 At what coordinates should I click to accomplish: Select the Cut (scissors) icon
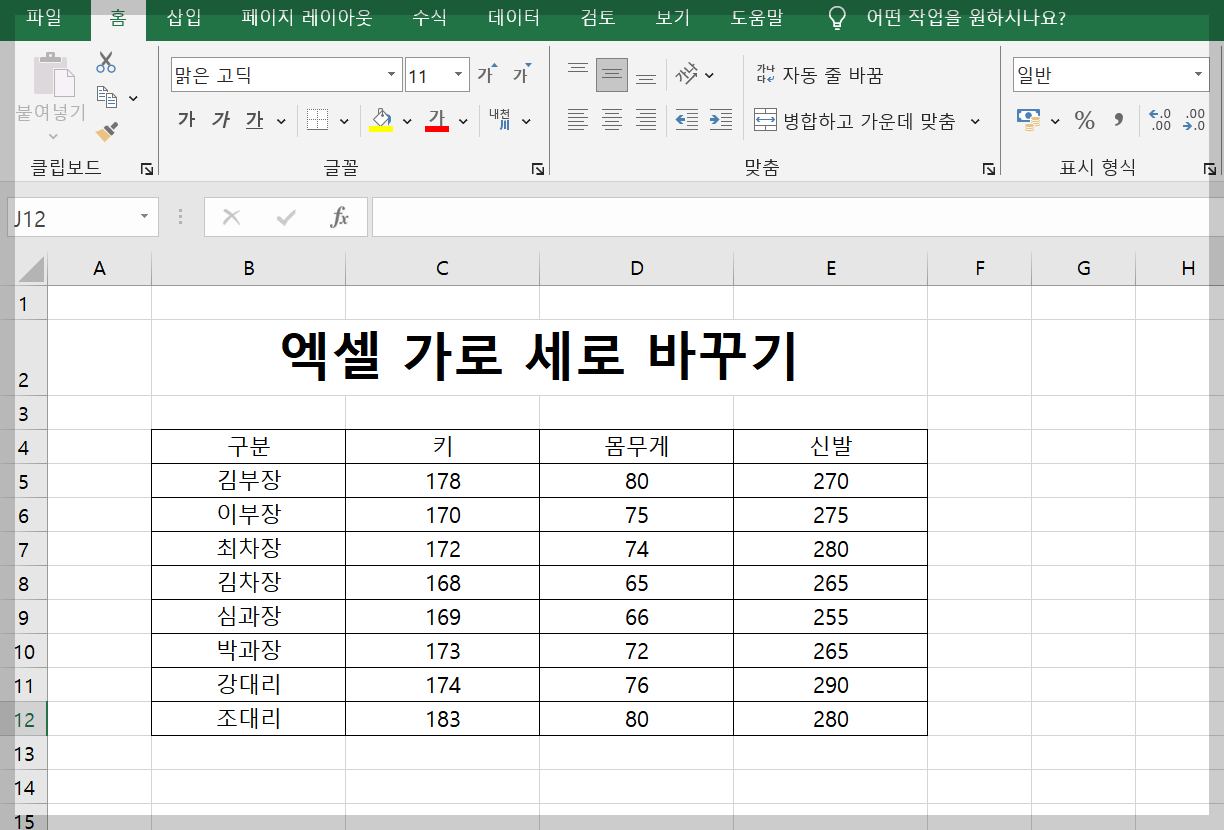tap(107, 61)
